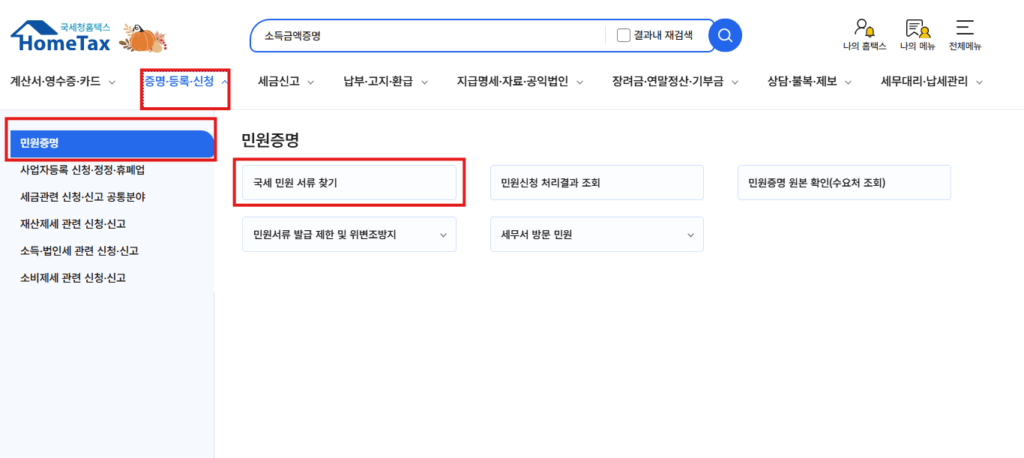1024x458 pixels.
Task: Click the blue search magnifier button
Action: (725, 36)
